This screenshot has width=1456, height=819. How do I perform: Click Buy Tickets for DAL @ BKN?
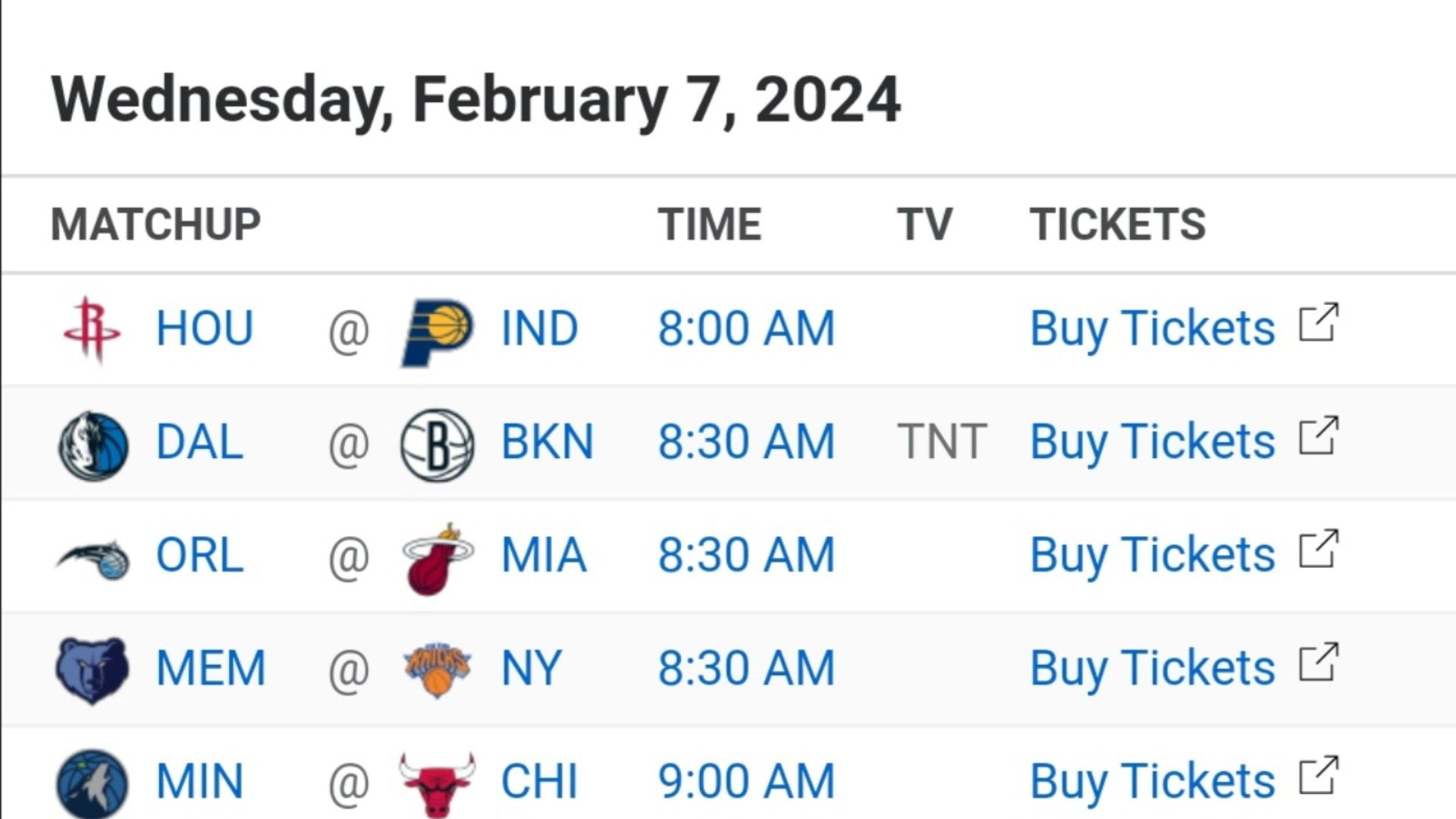click(1152, 442)
